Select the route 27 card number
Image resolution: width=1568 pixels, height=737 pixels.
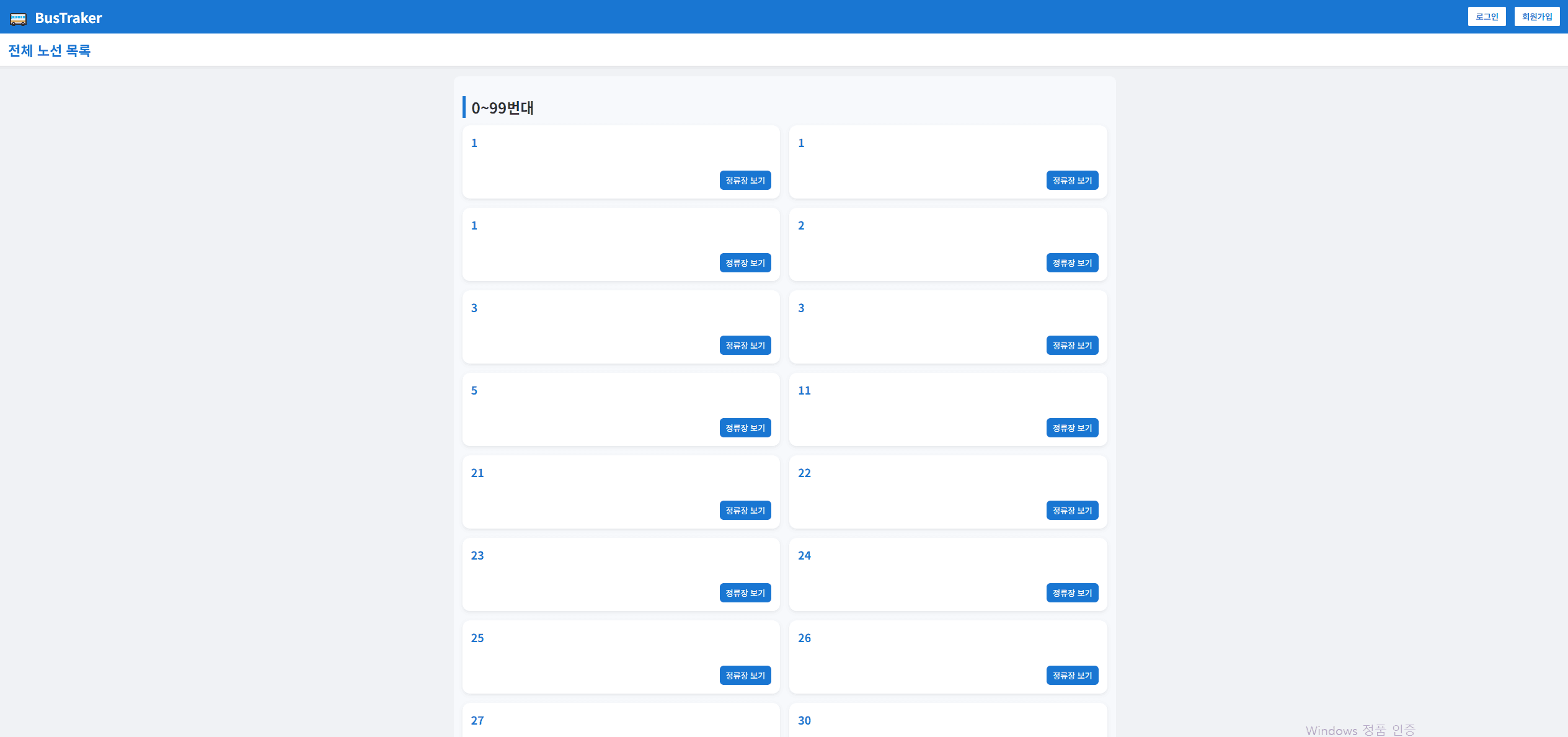[x=477, y=721]
